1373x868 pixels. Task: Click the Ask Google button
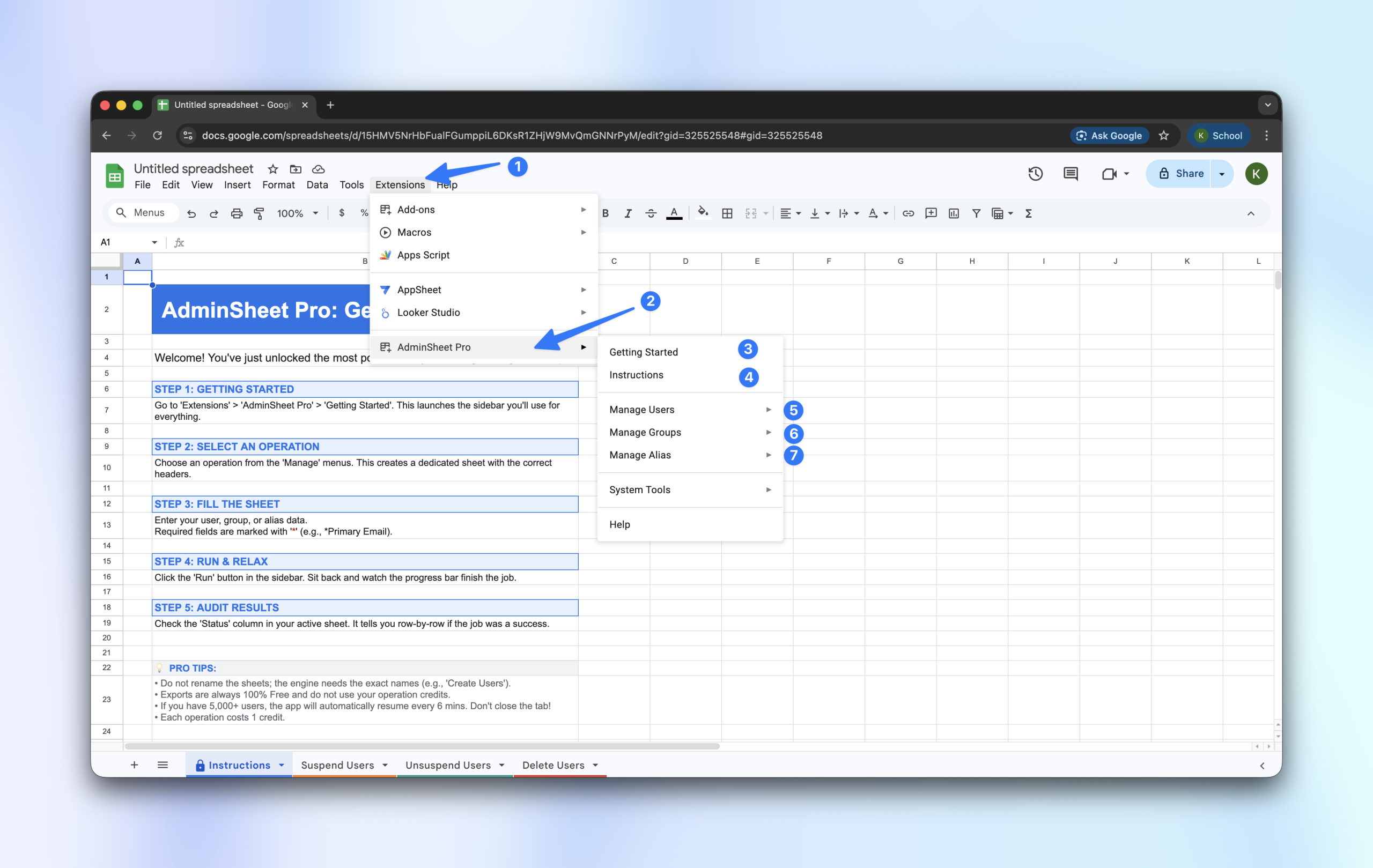tap(1109, 136)
